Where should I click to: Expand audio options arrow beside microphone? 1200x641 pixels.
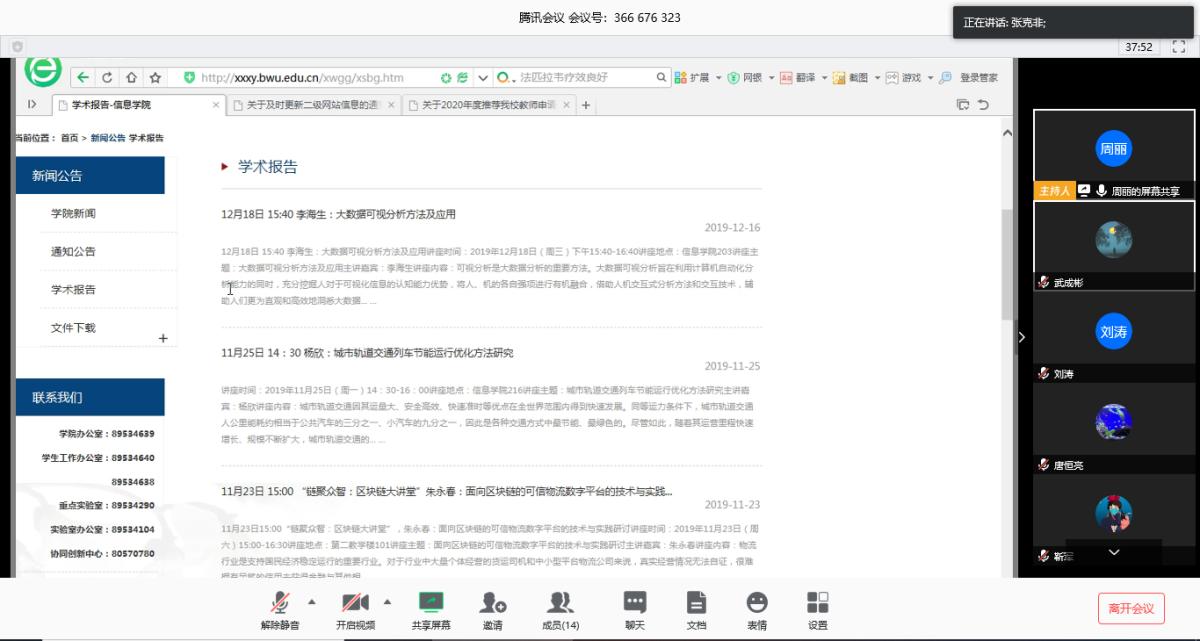(x=311, y=602)
